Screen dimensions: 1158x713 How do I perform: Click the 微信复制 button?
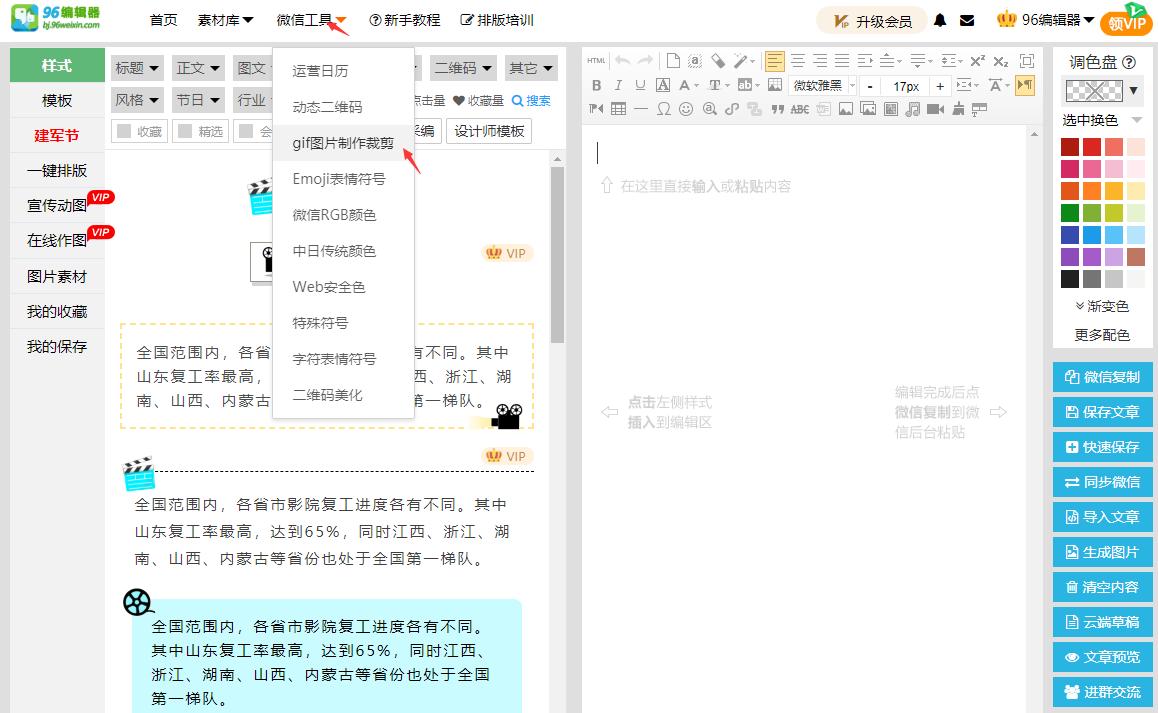click(x=1103, y=377)
